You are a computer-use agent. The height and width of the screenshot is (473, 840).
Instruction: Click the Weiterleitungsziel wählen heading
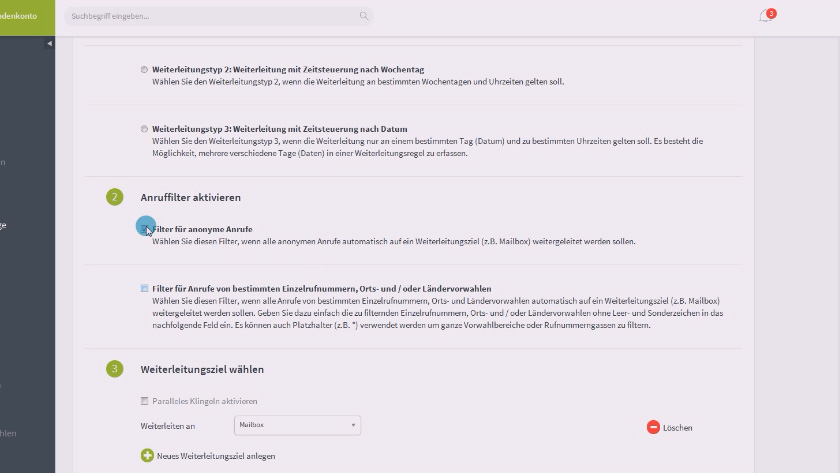pos(202,369)
